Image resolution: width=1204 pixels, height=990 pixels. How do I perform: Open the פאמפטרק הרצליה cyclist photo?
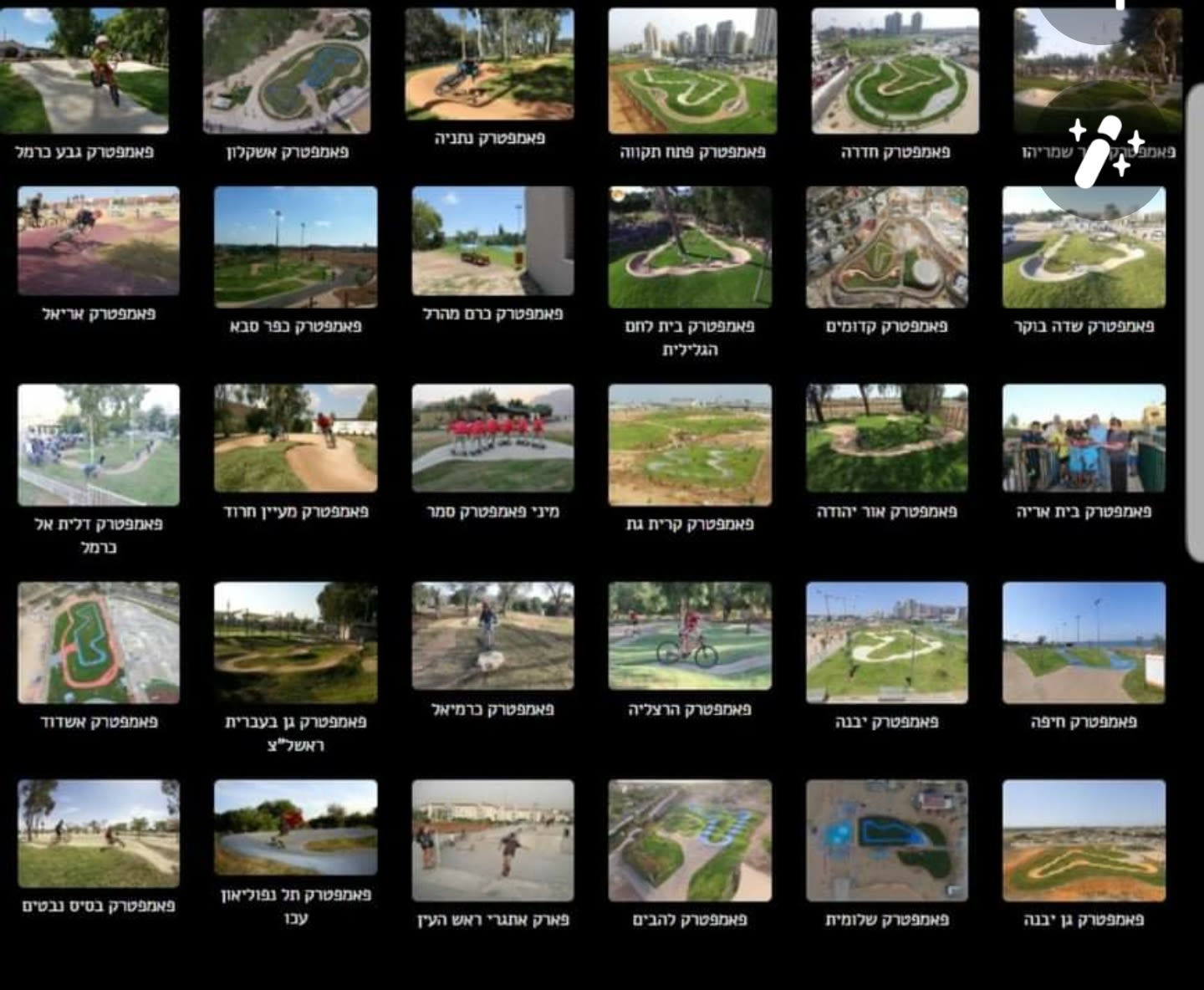(690, 636)
